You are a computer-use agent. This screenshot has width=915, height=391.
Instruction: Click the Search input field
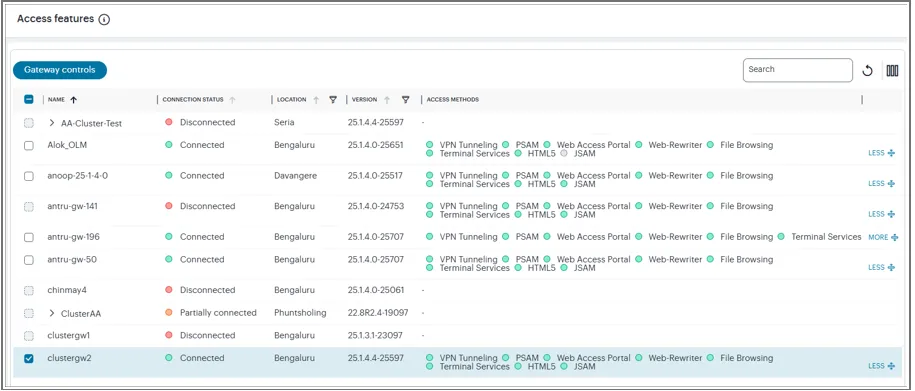[x=797, y=70]
